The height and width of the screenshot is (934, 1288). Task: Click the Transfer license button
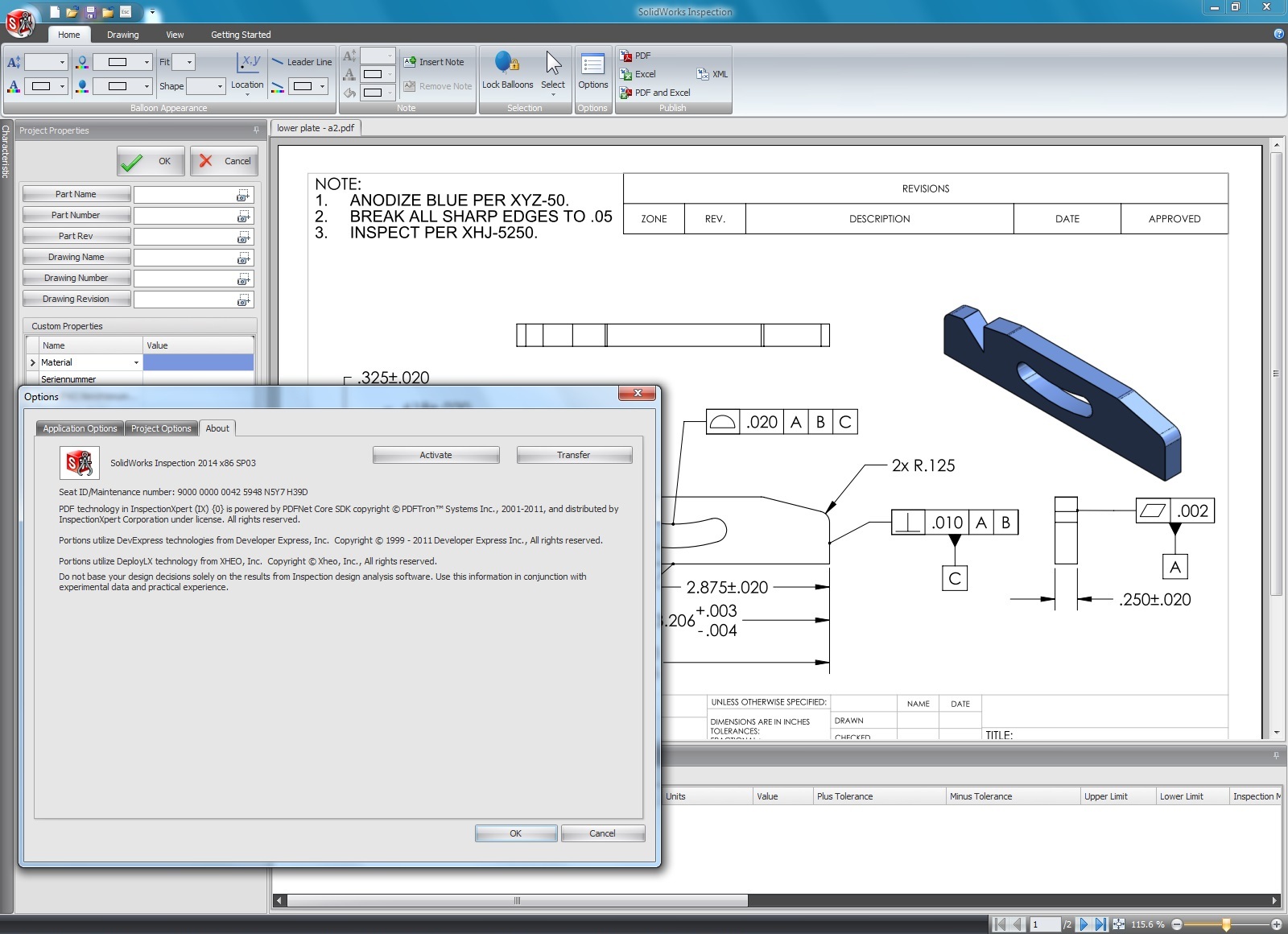point(574,455)
